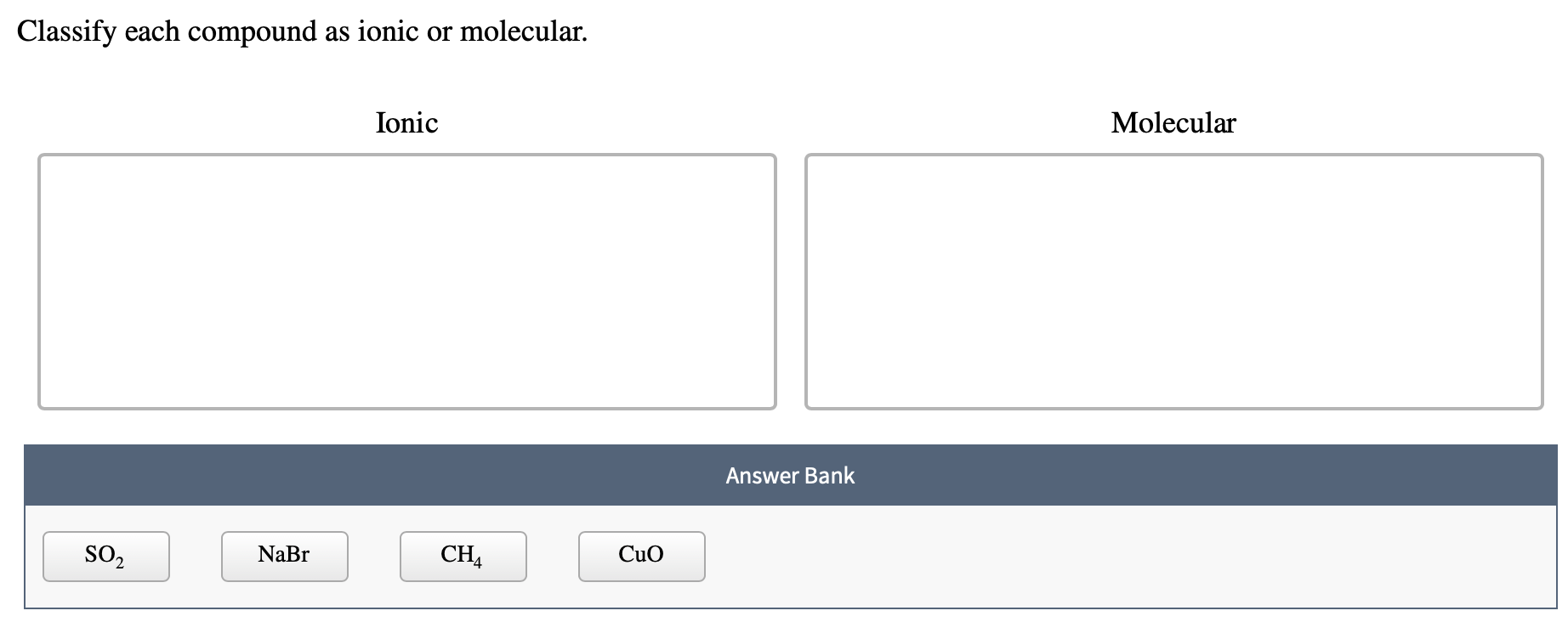Viewport: 1568px width, 622px height.
Task: Click the Ionic category label
Action: point(406,123)
